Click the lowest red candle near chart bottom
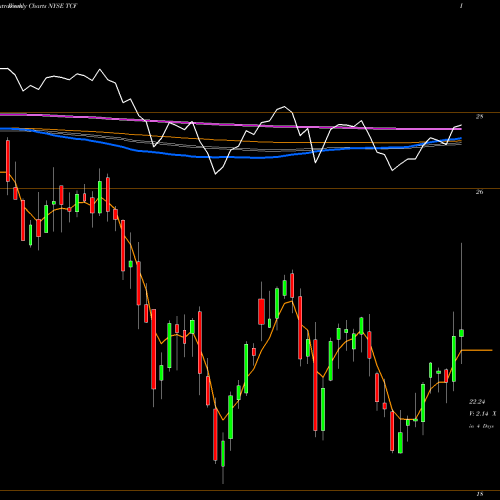Viewport: 500px width, 500px height. (215, 435)
